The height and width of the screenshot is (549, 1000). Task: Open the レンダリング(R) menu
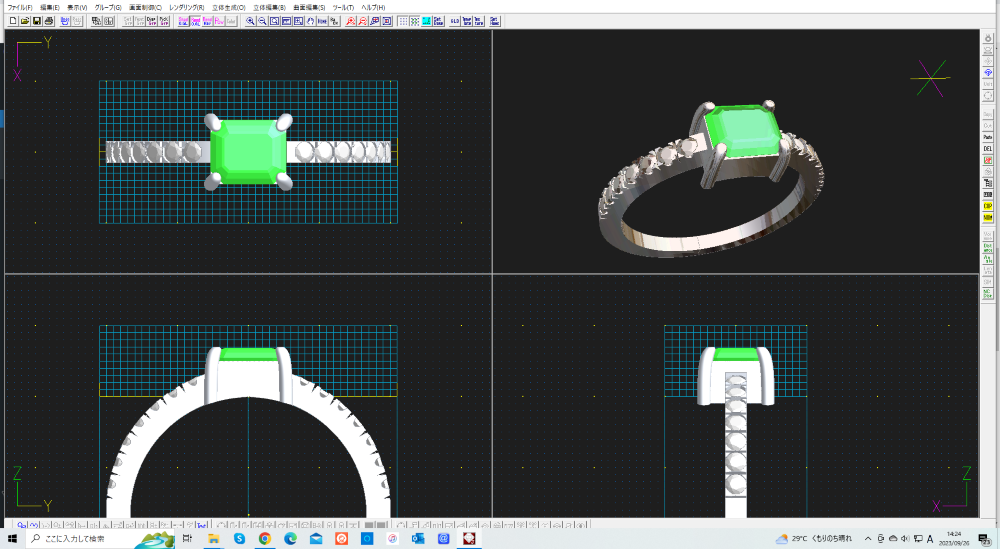click(188, 7)
